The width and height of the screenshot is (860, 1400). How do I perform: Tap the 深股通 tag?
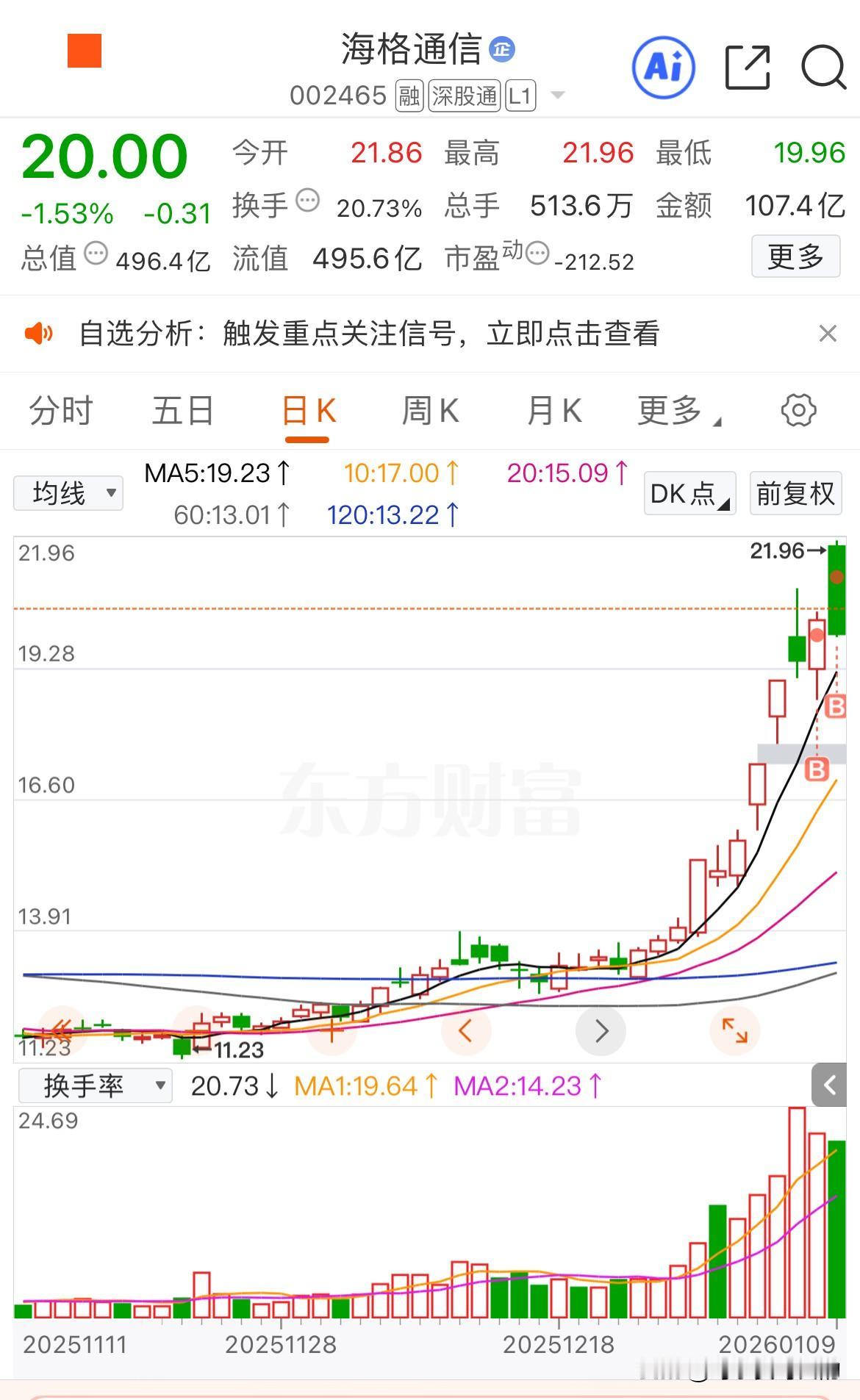[x=464, y=96]
